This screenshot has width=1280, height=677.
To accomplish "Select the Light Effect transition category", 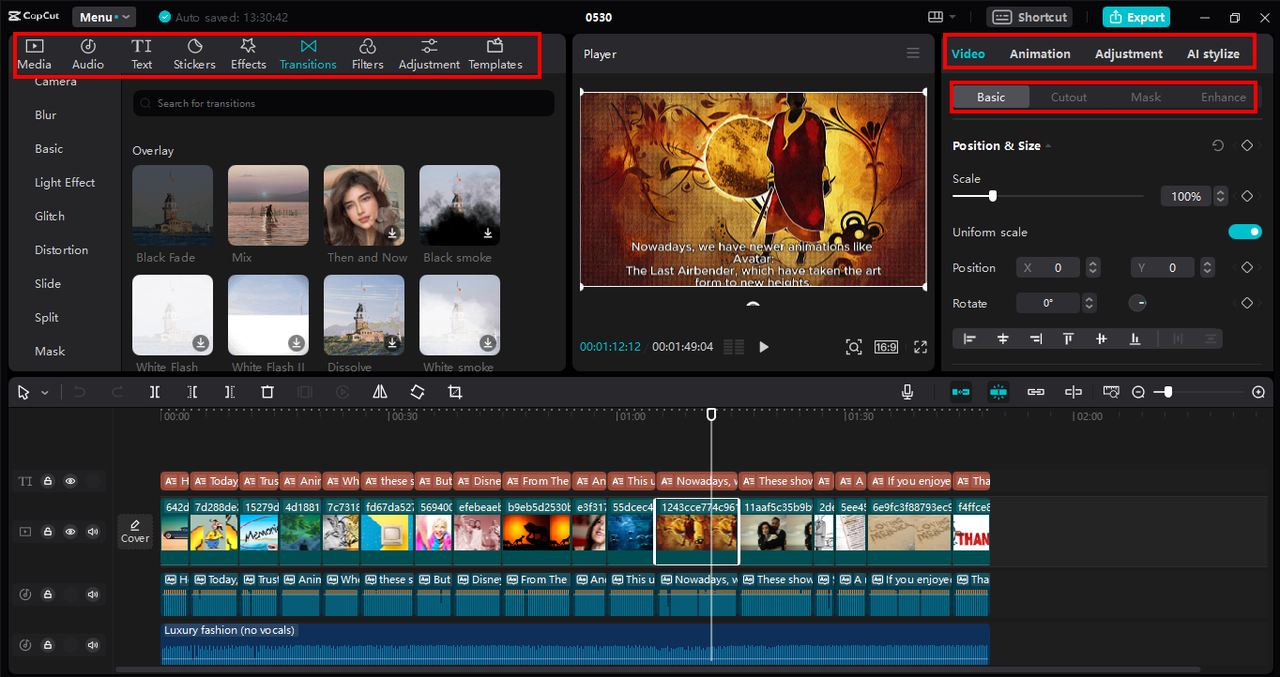I will [x=65, y=182].
